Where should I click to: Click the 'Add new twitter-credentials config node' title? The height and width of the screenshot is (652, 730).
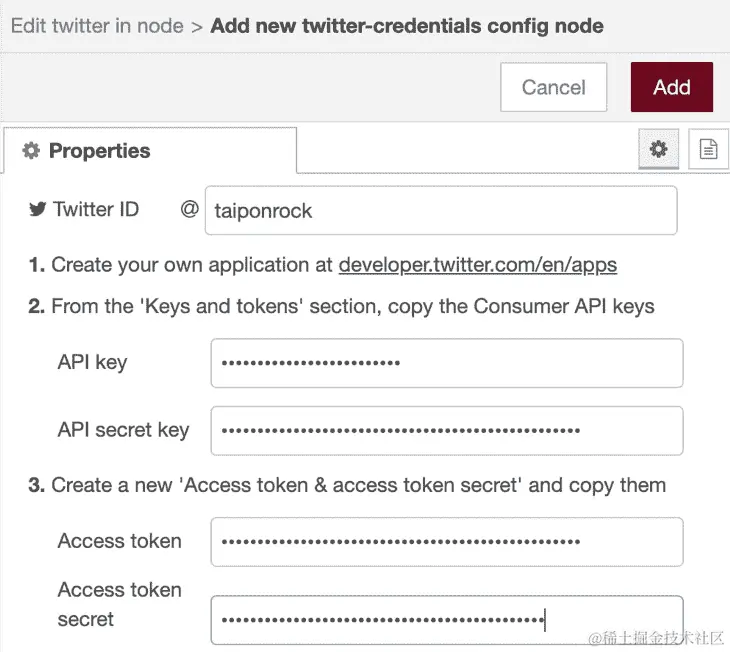coord(407,25)
